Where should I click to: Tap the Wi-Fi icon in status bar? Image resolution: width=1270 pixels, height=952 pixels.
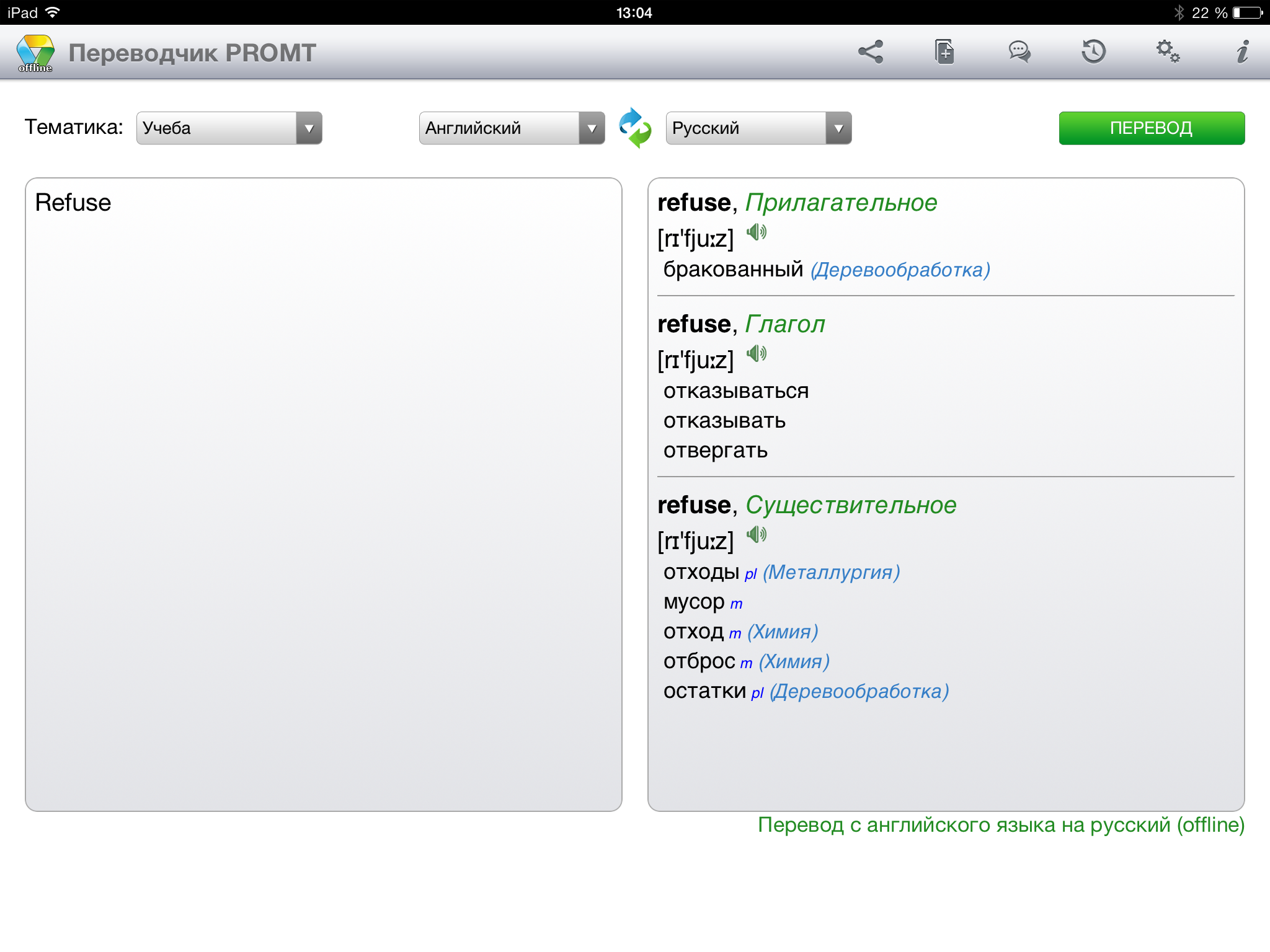(53, 12)
